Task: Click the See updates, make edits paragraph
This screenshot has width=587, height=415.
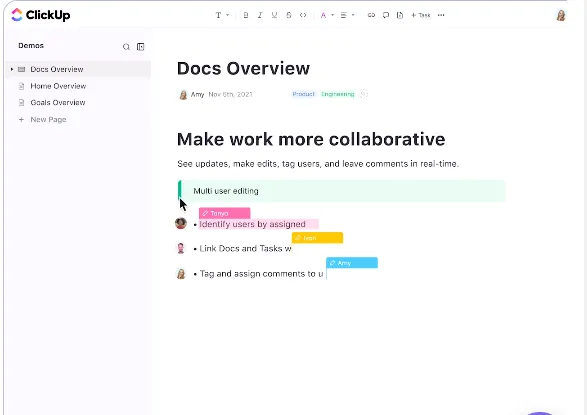Action: [x=318, y=164]
